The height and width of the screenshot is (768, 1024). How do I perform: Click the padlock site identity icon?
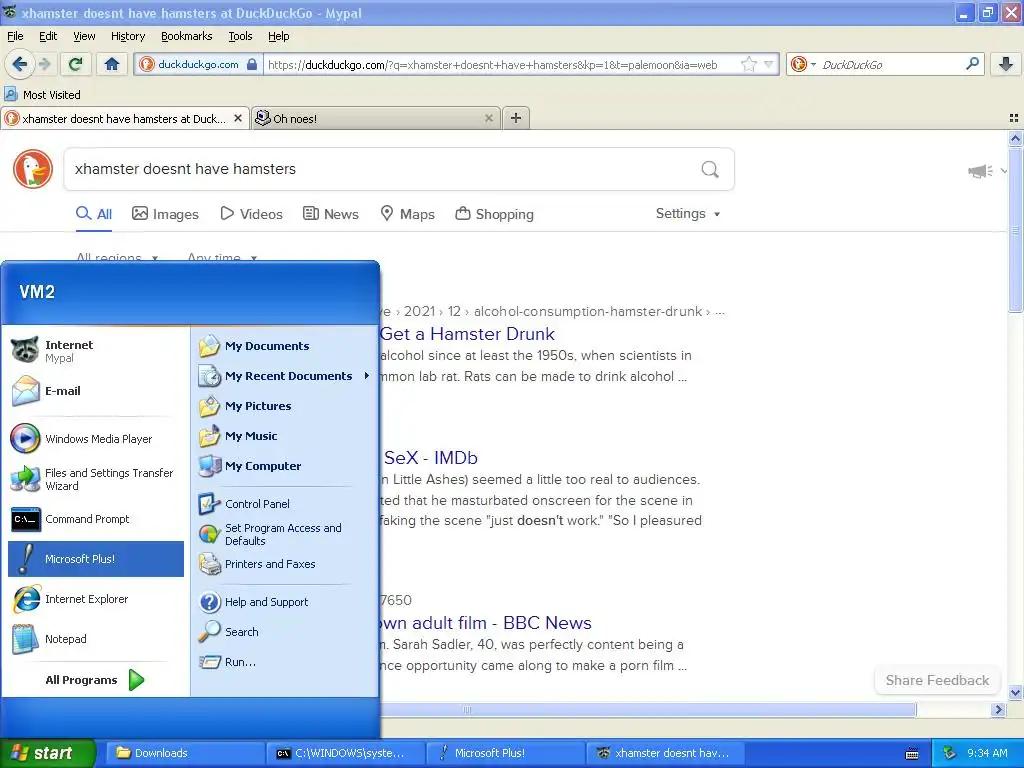click(252, 64)
